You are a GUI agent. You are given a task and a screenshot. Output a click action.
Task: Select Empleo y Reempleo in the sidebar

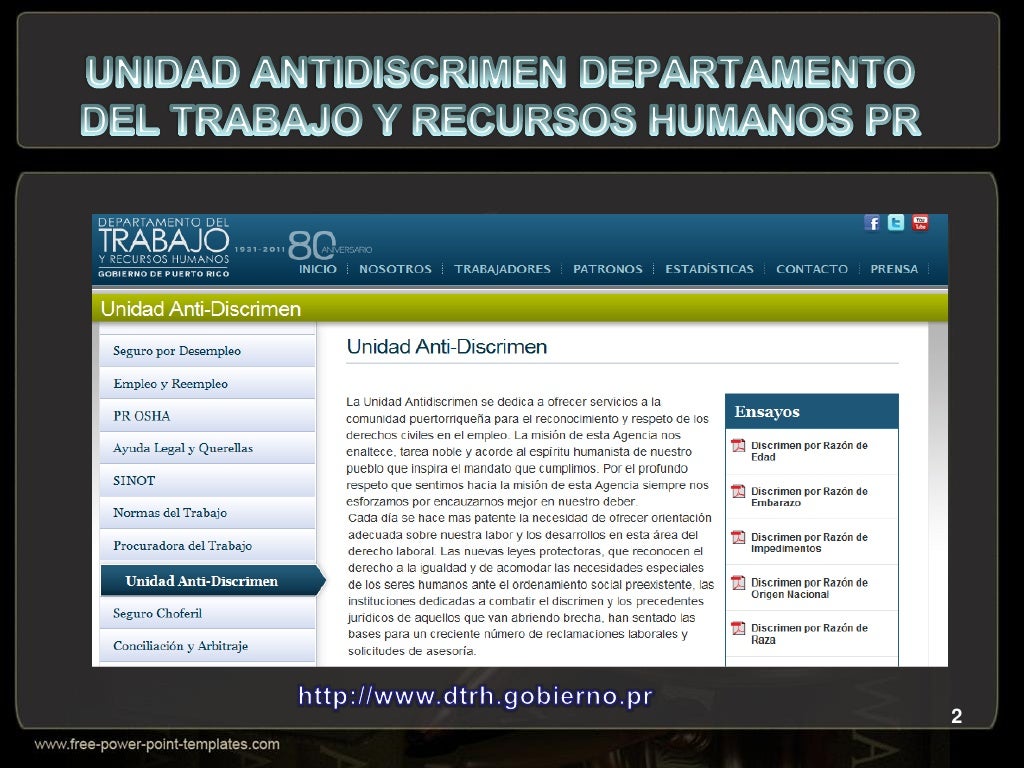click(208, 383)
